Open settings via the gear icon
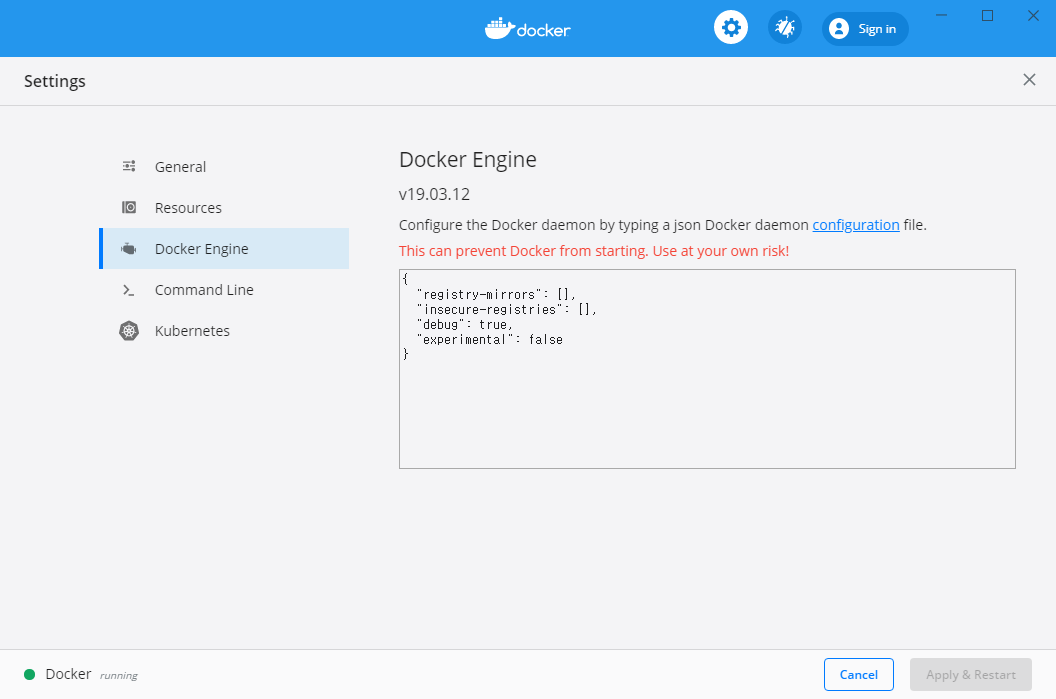 [731, 28]
